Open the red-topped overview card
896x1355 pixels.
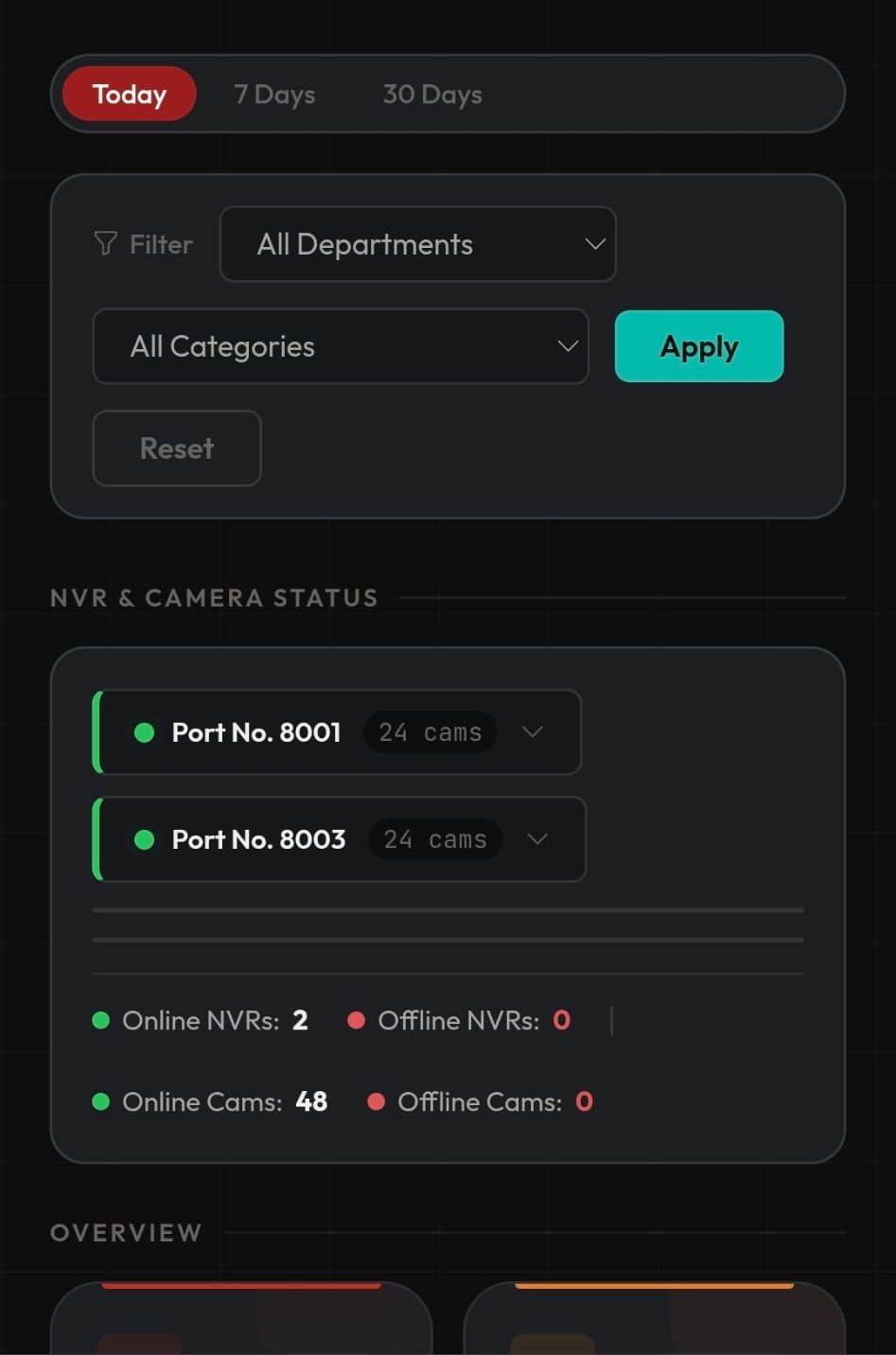241,1320
